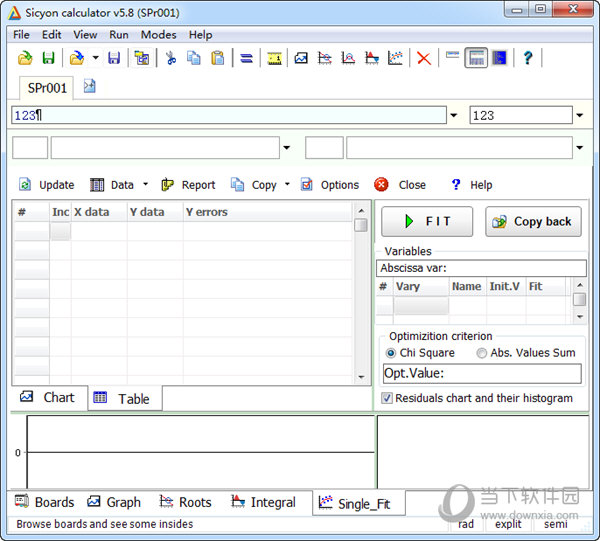Open the Help menu in the menu bar
This screenshot has height=541, width=600.
point(200,35)
